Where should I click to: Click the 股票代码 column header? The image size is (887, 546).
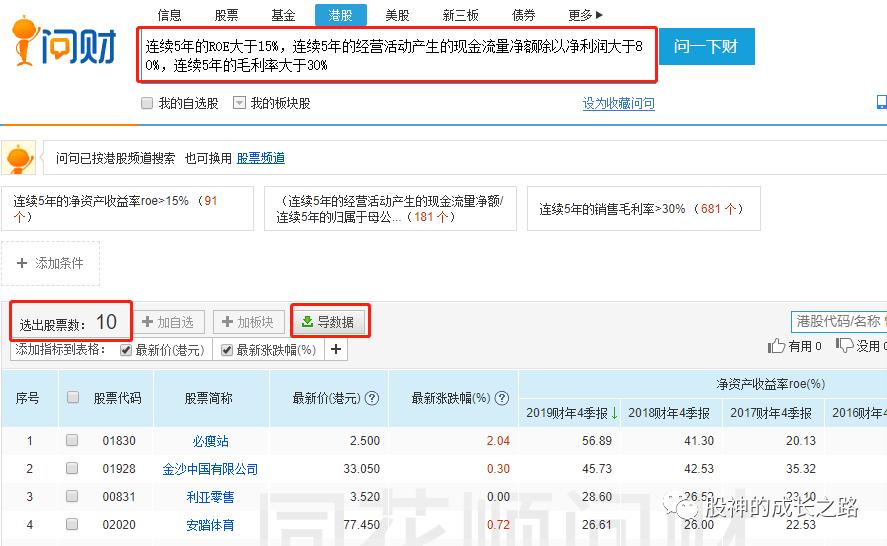tap(117, 398)
